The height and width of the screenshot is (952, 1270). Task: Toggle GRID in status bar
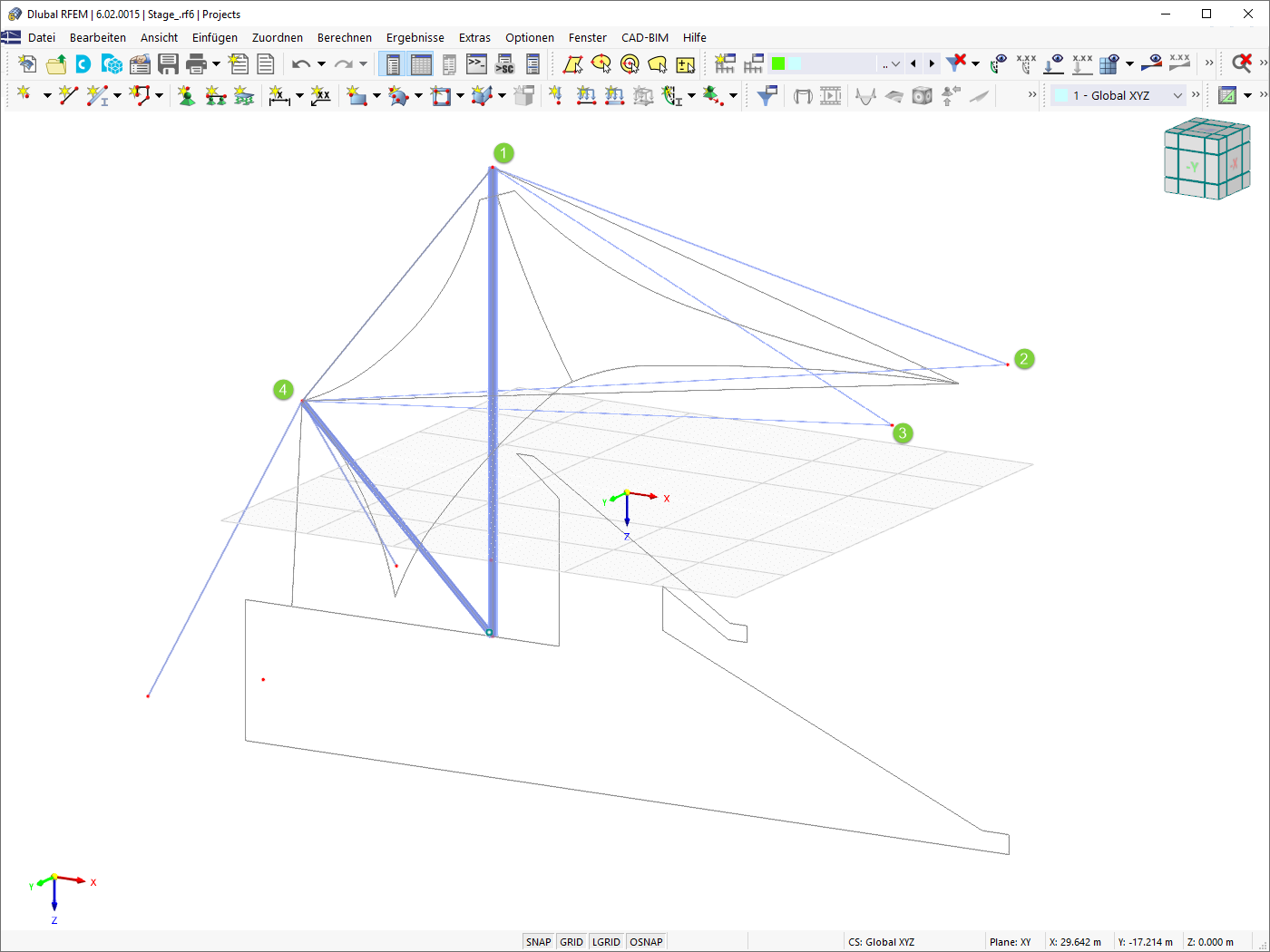pyautogui.click(x=571, y=942)
